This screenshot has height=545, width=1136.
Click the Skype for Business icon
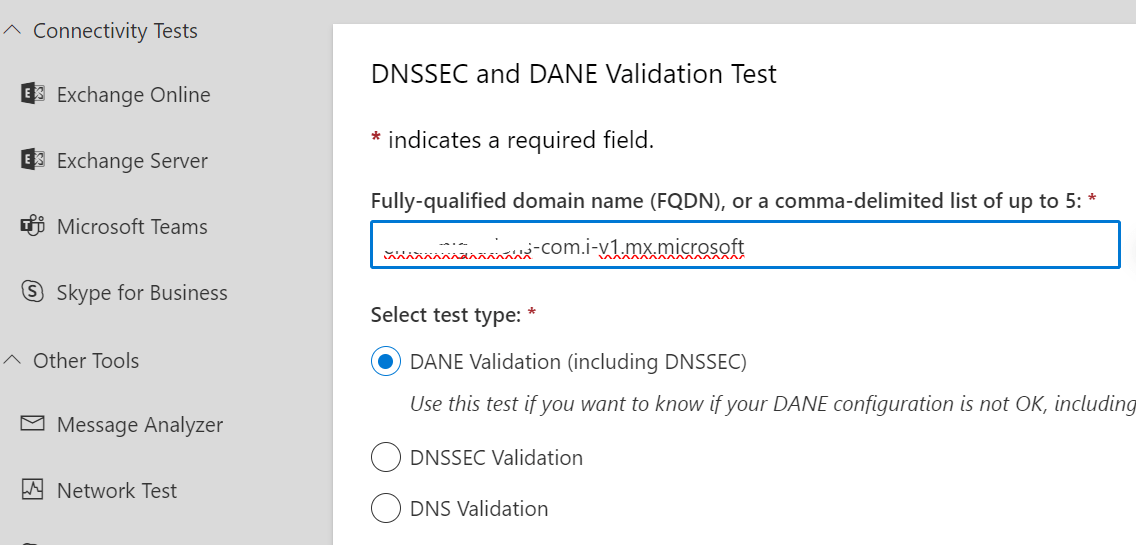33,292
